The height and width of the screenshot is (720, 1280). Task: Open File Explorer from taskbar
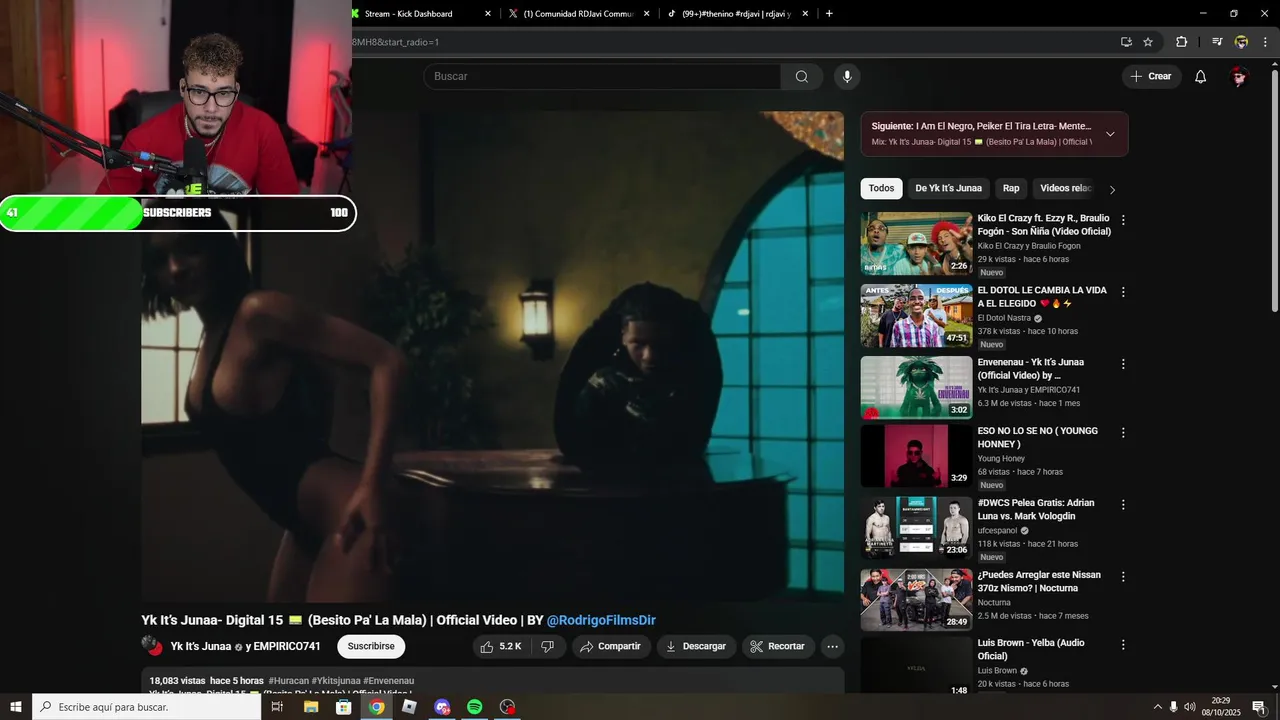[311, 707]
